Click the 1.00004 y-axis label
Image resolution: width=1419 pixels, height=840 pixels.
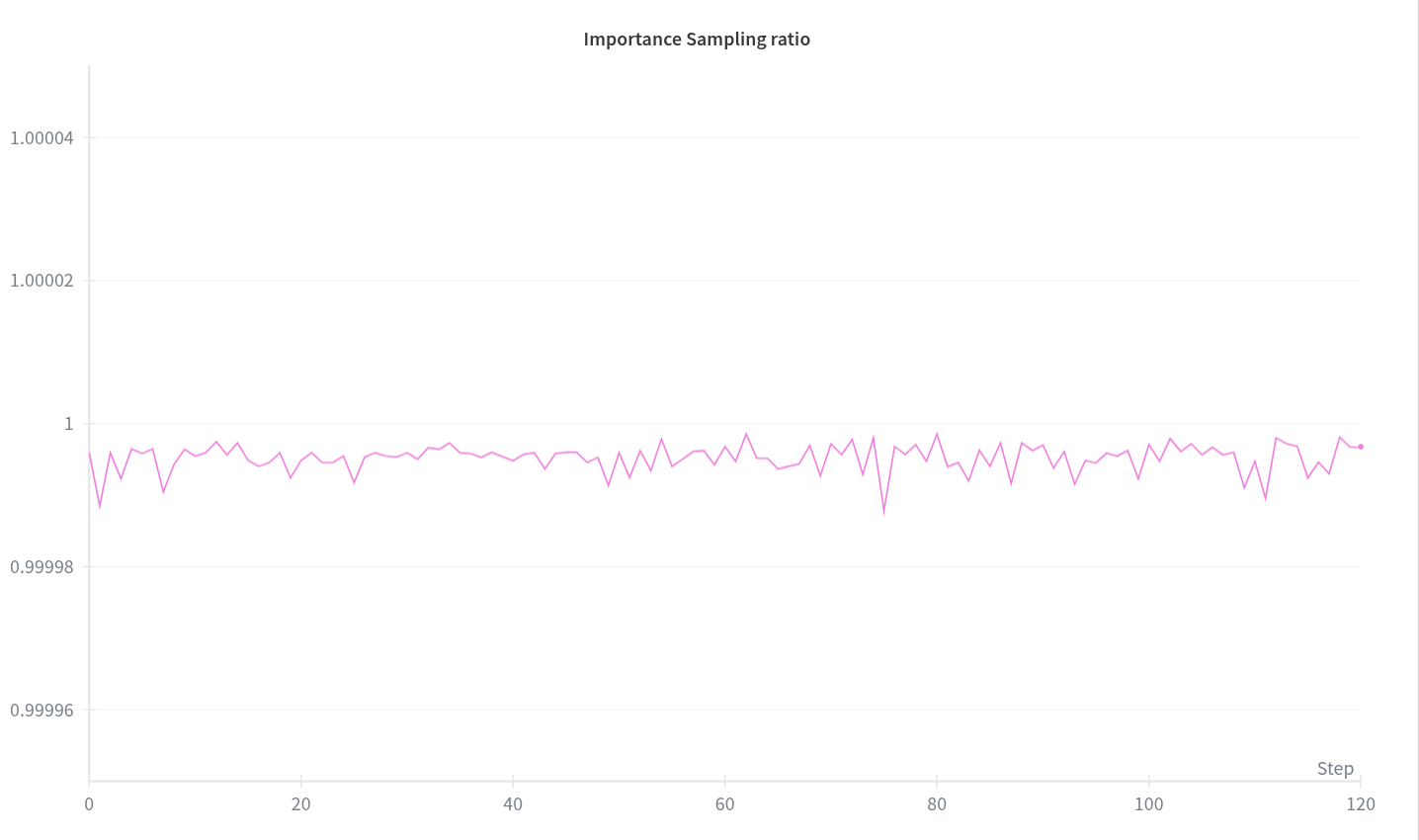point(42,137)
